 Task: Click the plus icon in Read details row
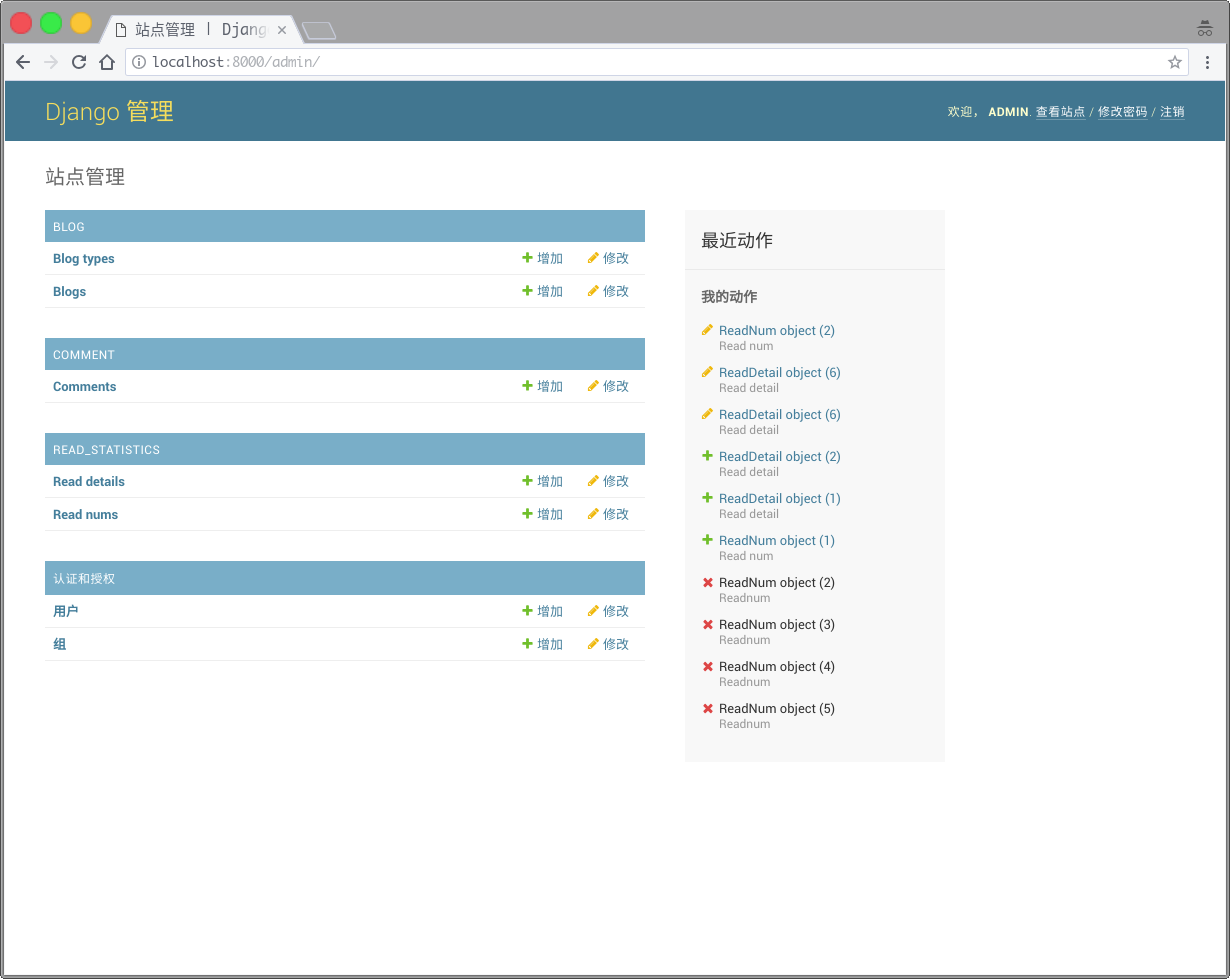(x=527, y=481)
